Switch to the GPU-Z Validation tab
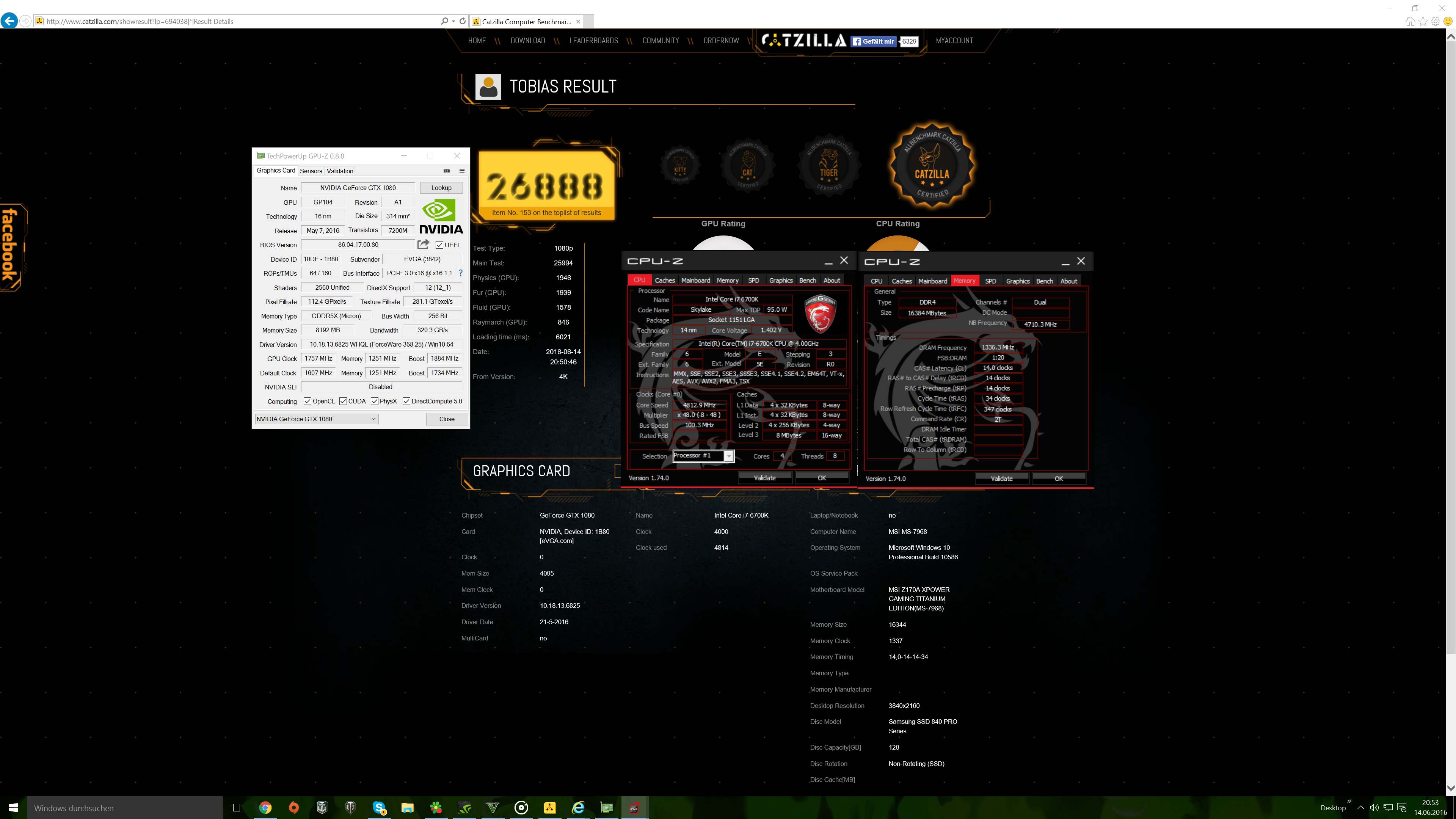 coord(340,171)
